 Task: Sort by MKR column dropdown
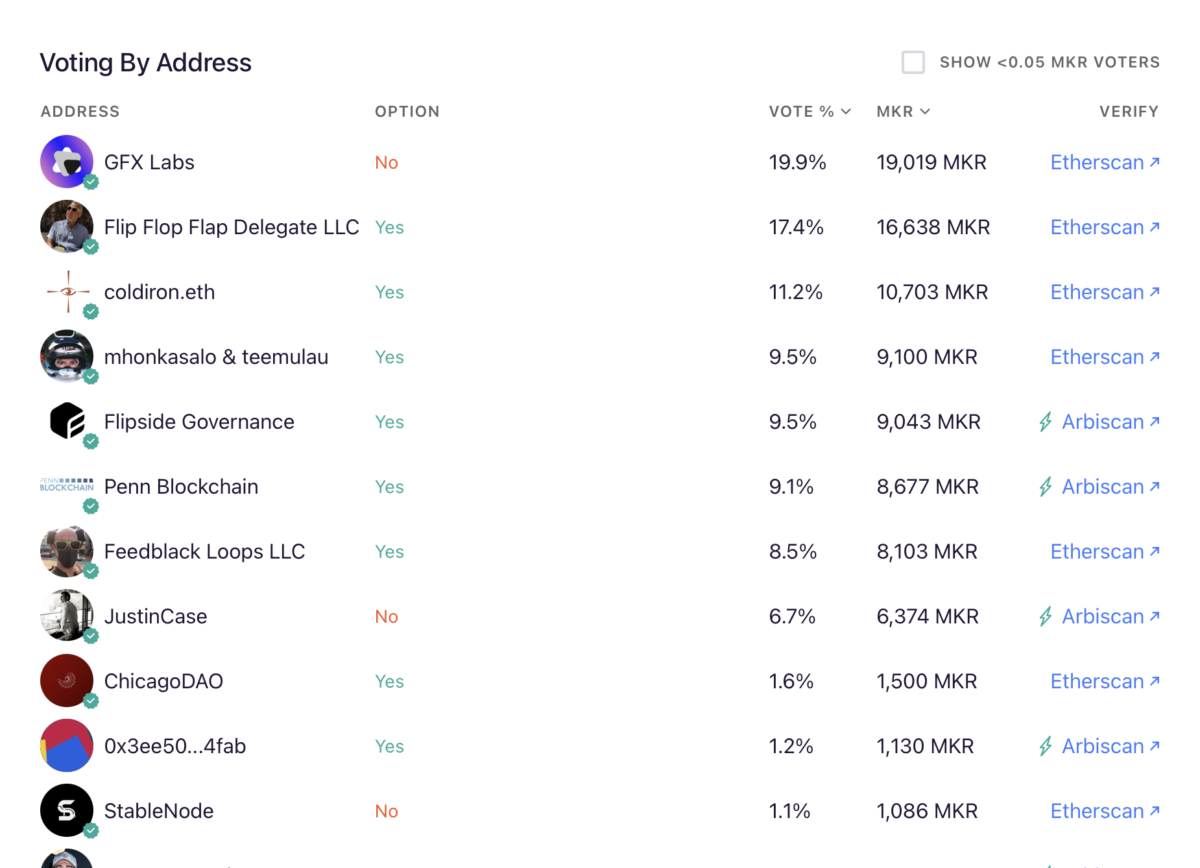click(903, 111)
